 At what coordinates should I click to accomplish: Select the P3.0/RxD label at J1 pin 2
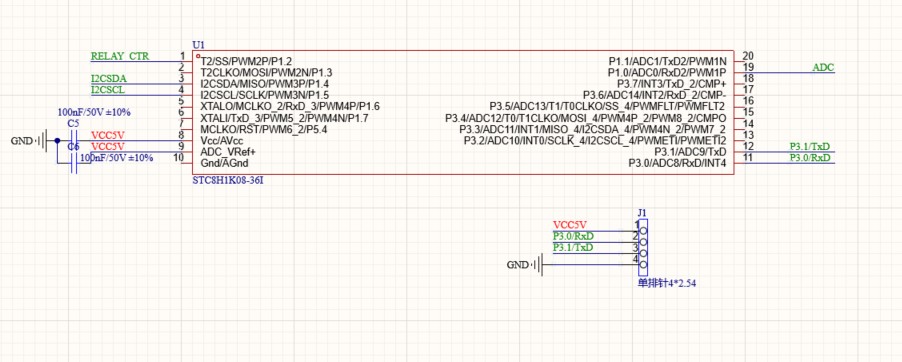click(x=573, y=237)
